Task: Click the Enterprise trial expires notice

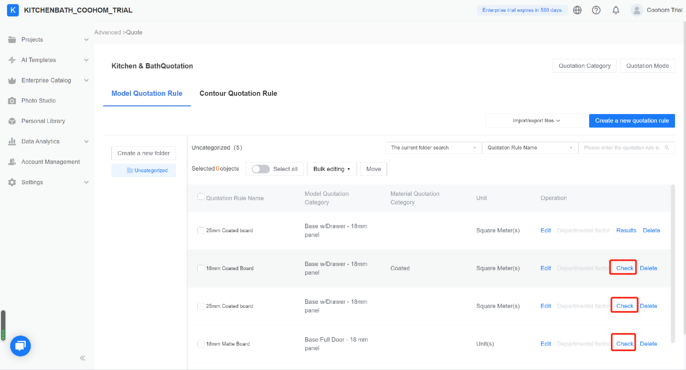Action: tap(522, 10)
